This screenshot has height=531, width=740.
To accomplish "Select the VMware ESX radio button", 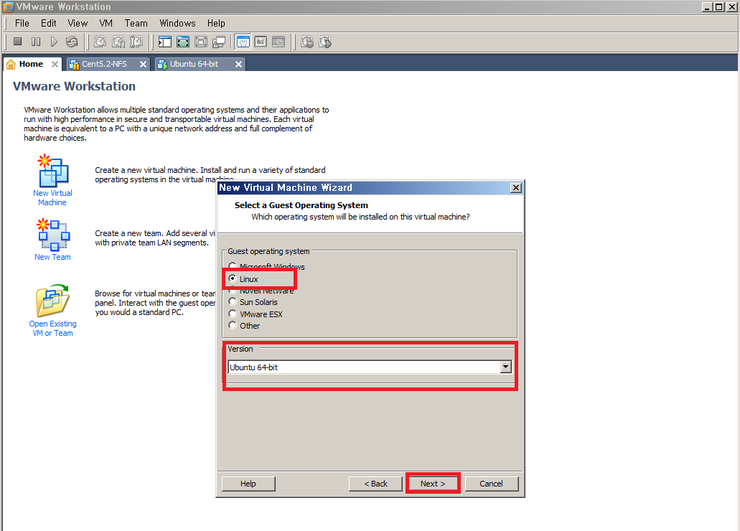I will (232, 313).
